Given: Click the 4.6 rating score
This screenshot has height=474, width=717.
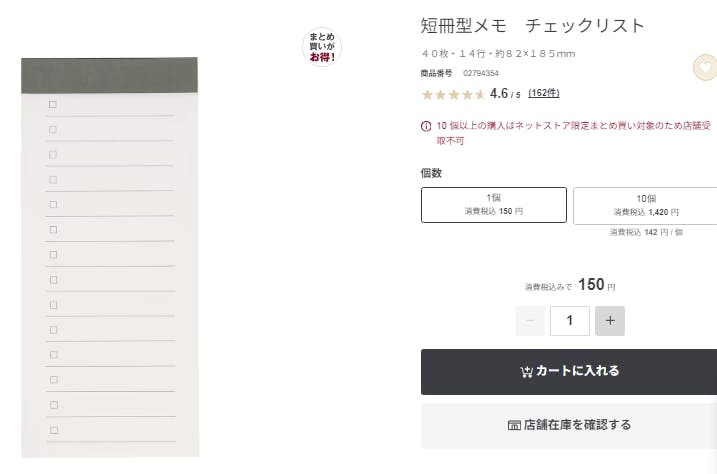Looking at the screenshot, I should point(499,94).
